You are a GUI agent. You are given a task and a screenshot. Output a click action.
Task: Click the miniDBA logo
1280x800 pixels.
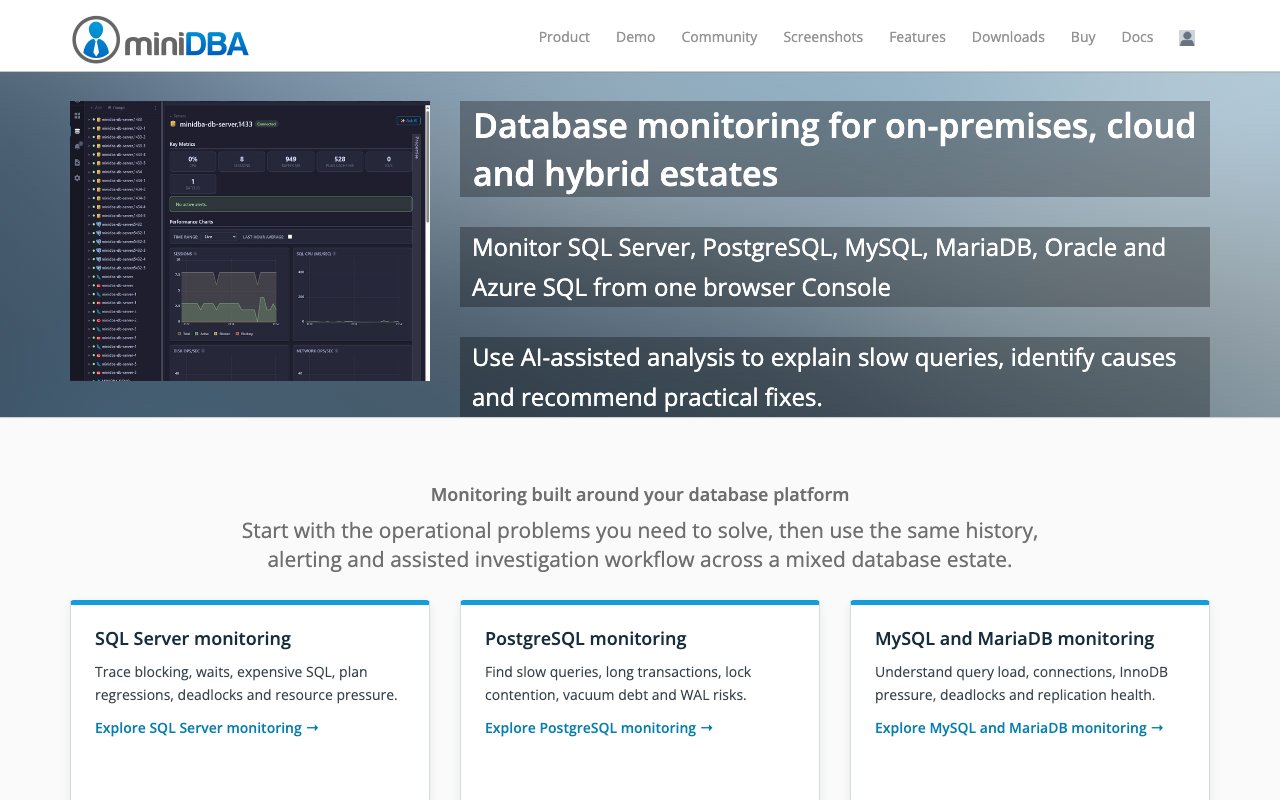click(160, 40)
